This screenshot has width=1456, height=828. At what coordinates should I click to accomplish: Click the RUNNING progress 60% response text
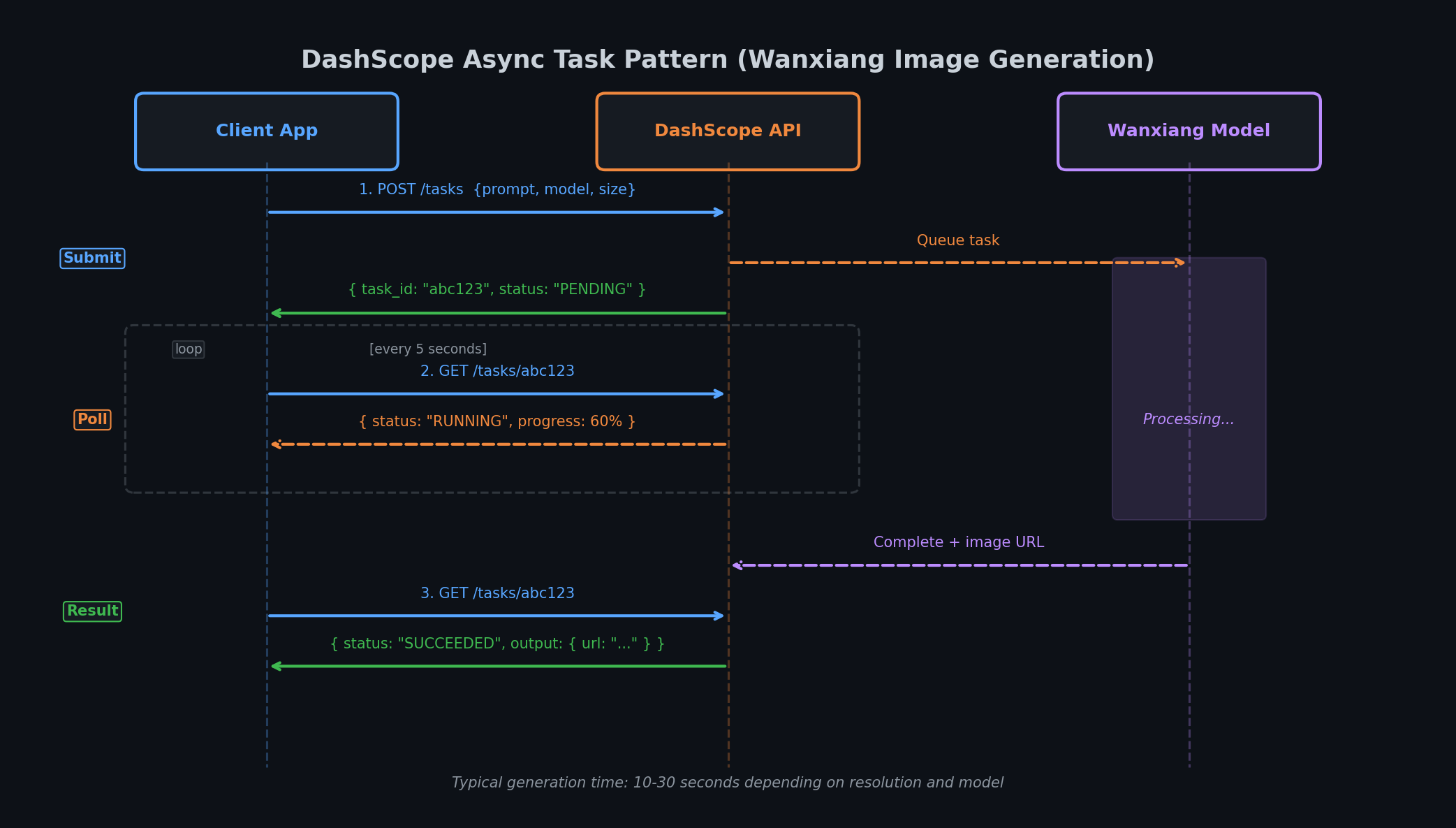[x=497, y=421]
